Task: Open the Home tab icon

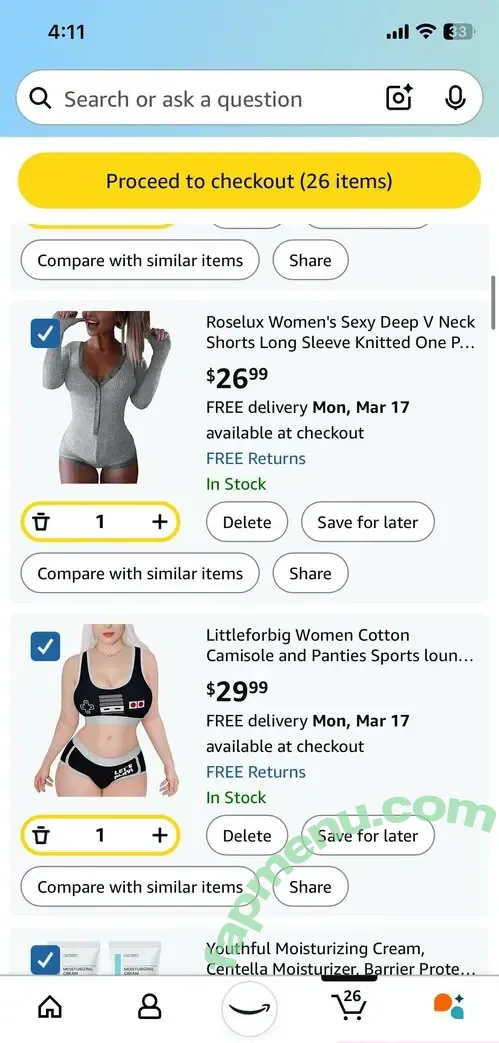Action: pos(50,1007)
